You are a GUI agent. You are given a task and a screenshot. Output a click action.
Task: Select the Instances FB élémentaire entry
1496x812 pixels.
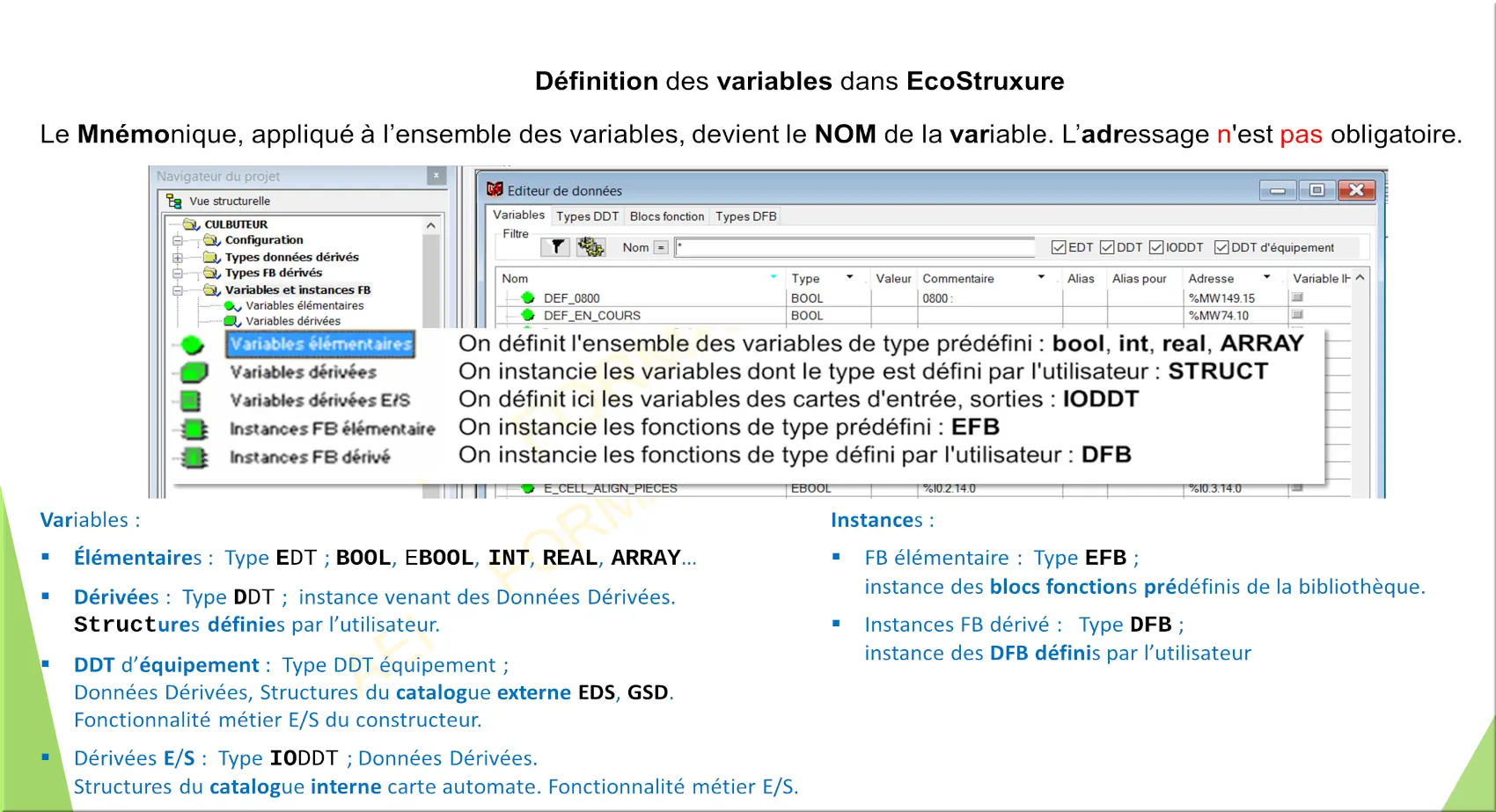point(333,428)
